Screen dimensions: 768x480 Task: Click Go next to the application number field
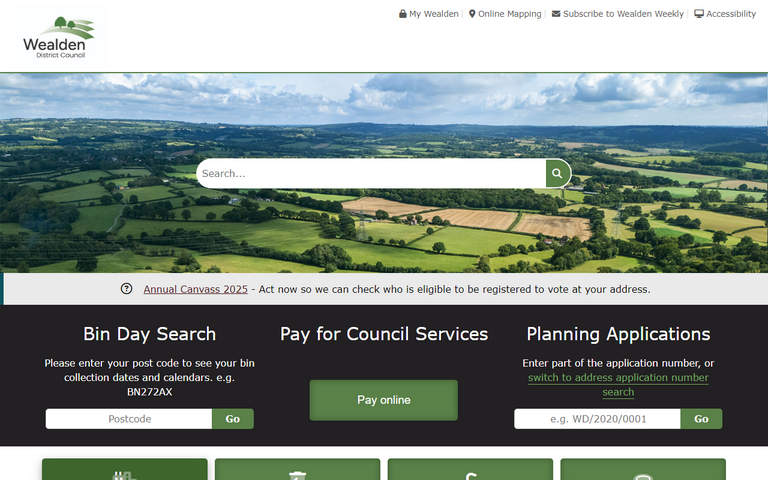tap(701, 419)
